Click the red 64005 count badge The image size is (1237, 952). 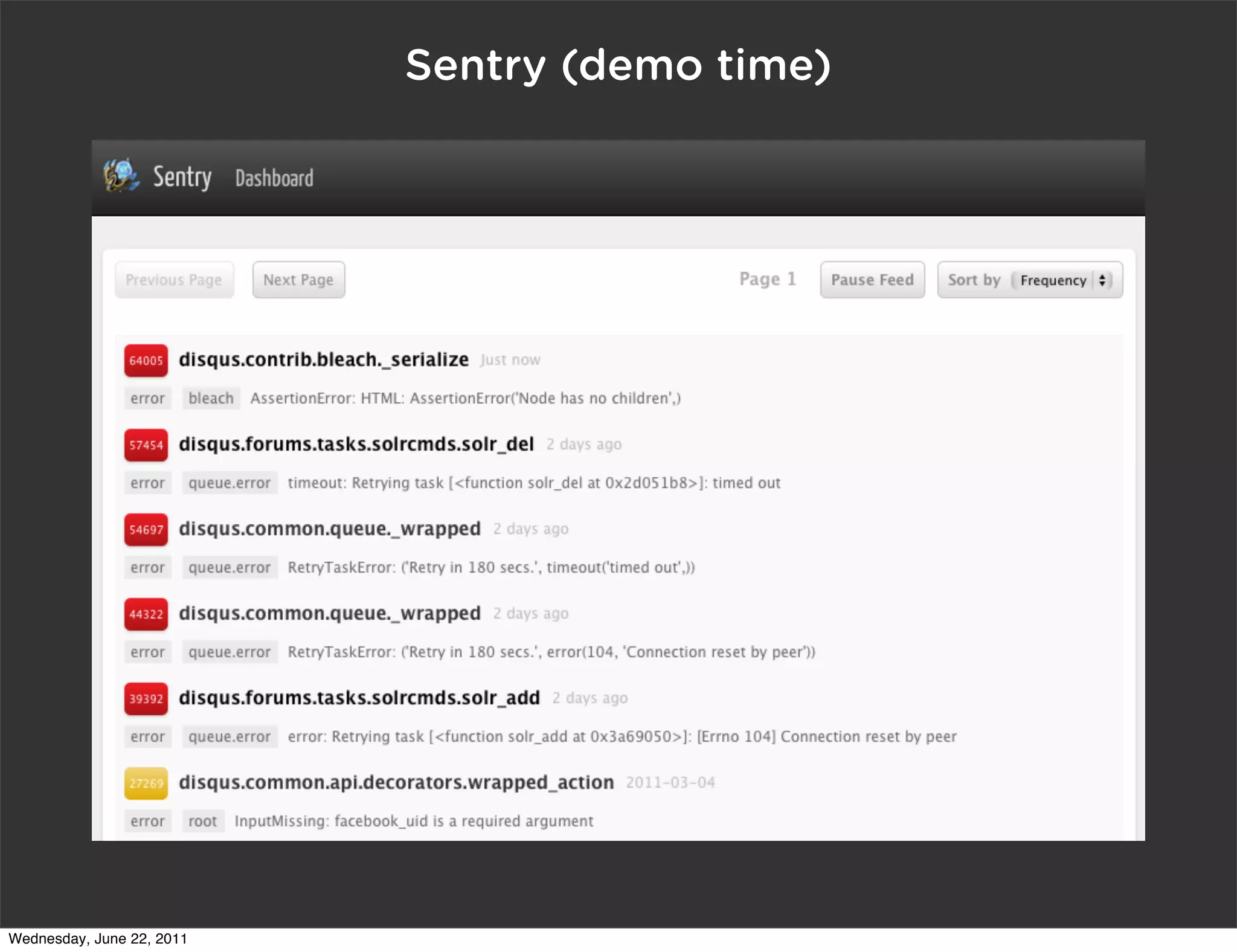coord(146,361)
